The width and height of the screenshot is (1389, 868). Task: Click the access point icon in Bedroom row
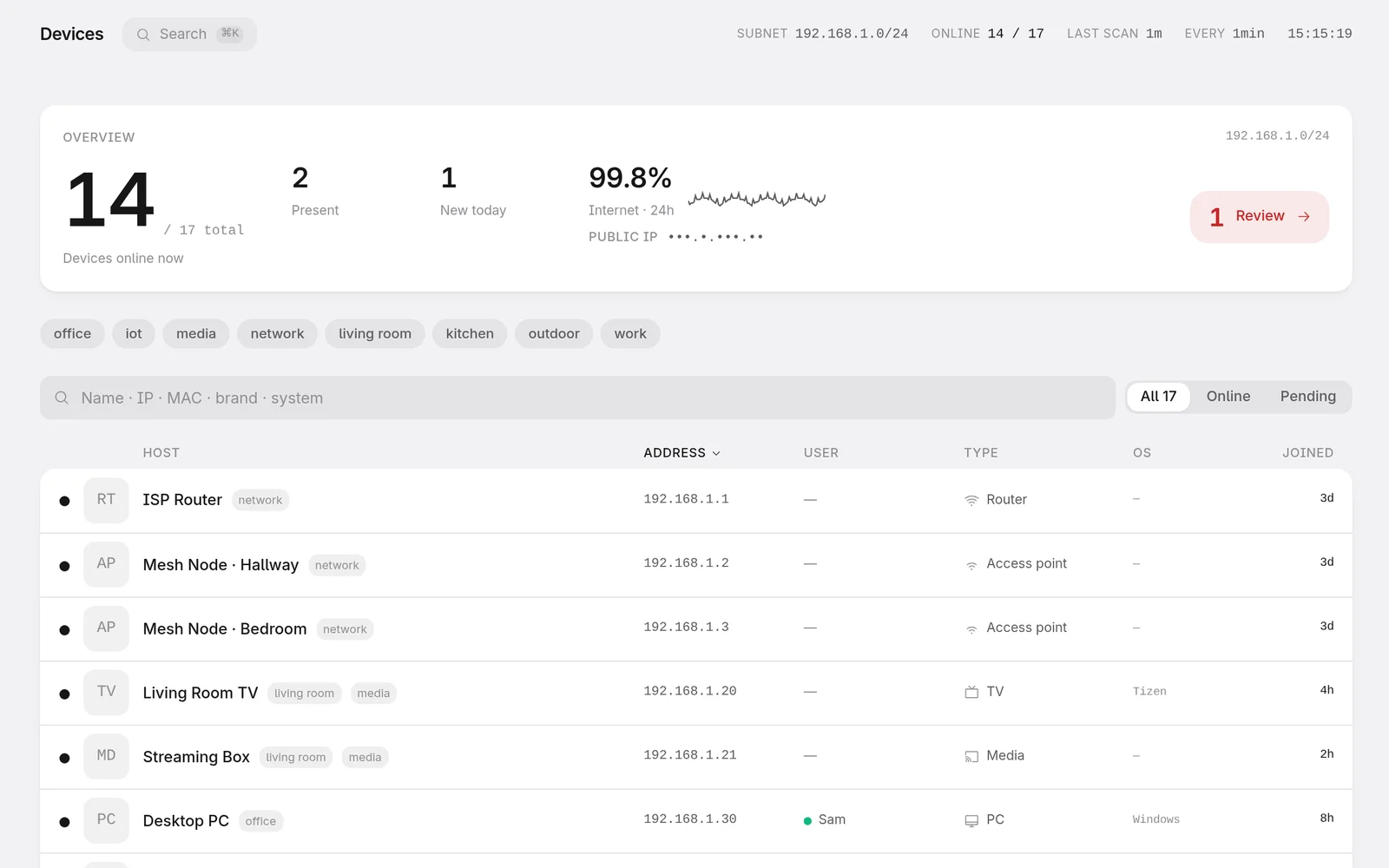click(971, 629)
